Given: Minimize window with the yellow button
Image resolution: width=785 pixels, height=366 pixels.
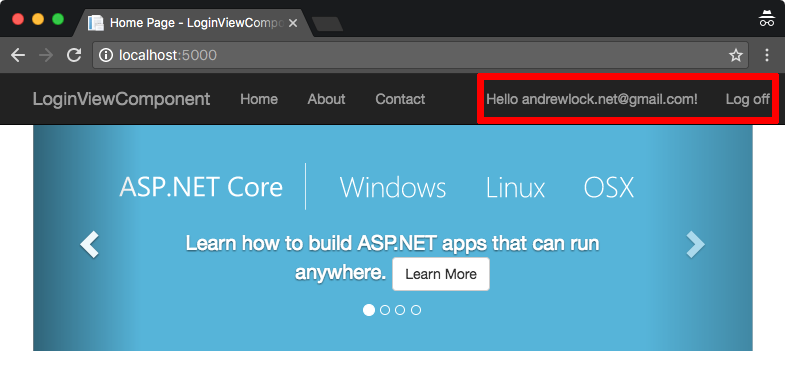Looking at the screenshot, I should point(38,19).
